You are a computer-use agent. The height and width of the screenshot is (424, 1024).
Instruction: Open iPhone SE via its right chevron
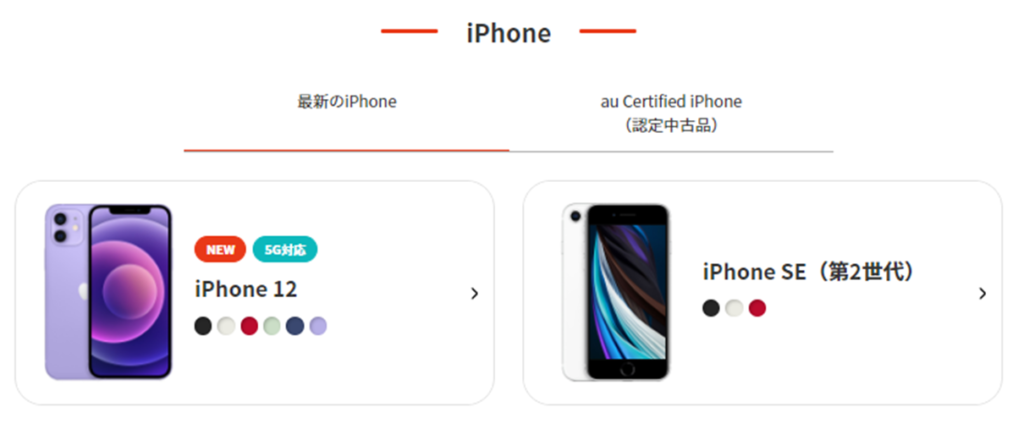pyautogui.click(x=982, y=294)
